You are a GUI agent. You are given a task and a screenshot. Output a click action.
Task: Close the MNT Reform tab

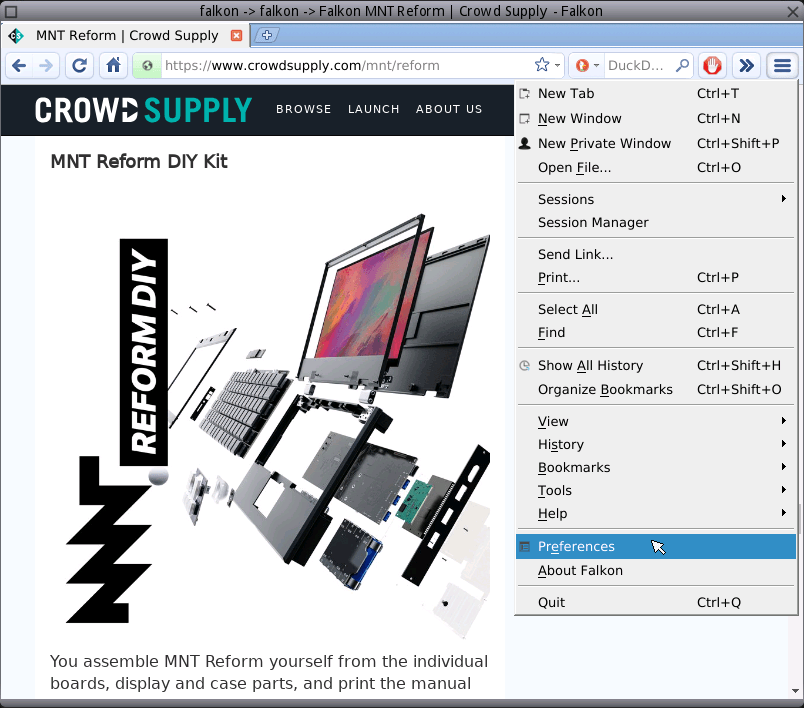point(236,35)
